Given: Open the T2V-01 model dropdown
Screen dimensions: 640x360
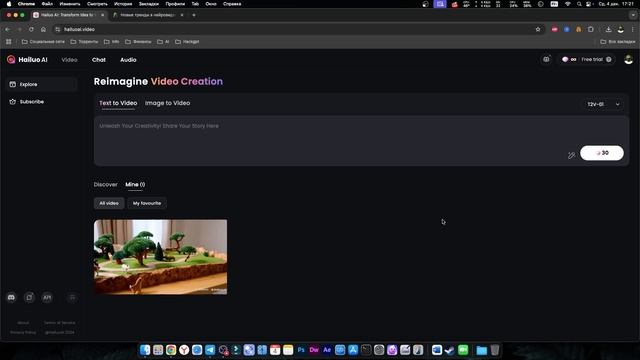Looking at the screenshot, I should 603,104.
